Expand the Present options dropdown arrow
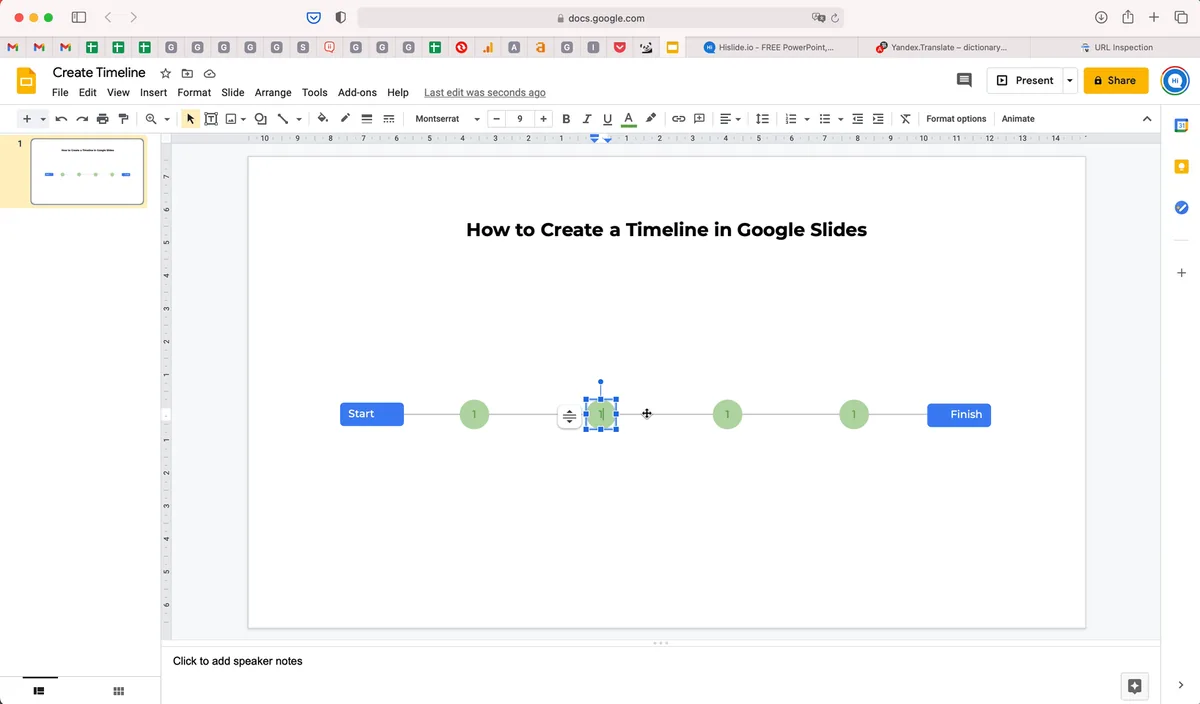This screenshot has height=704, width=1200. pyautogui.click(x=1069, y=80)
